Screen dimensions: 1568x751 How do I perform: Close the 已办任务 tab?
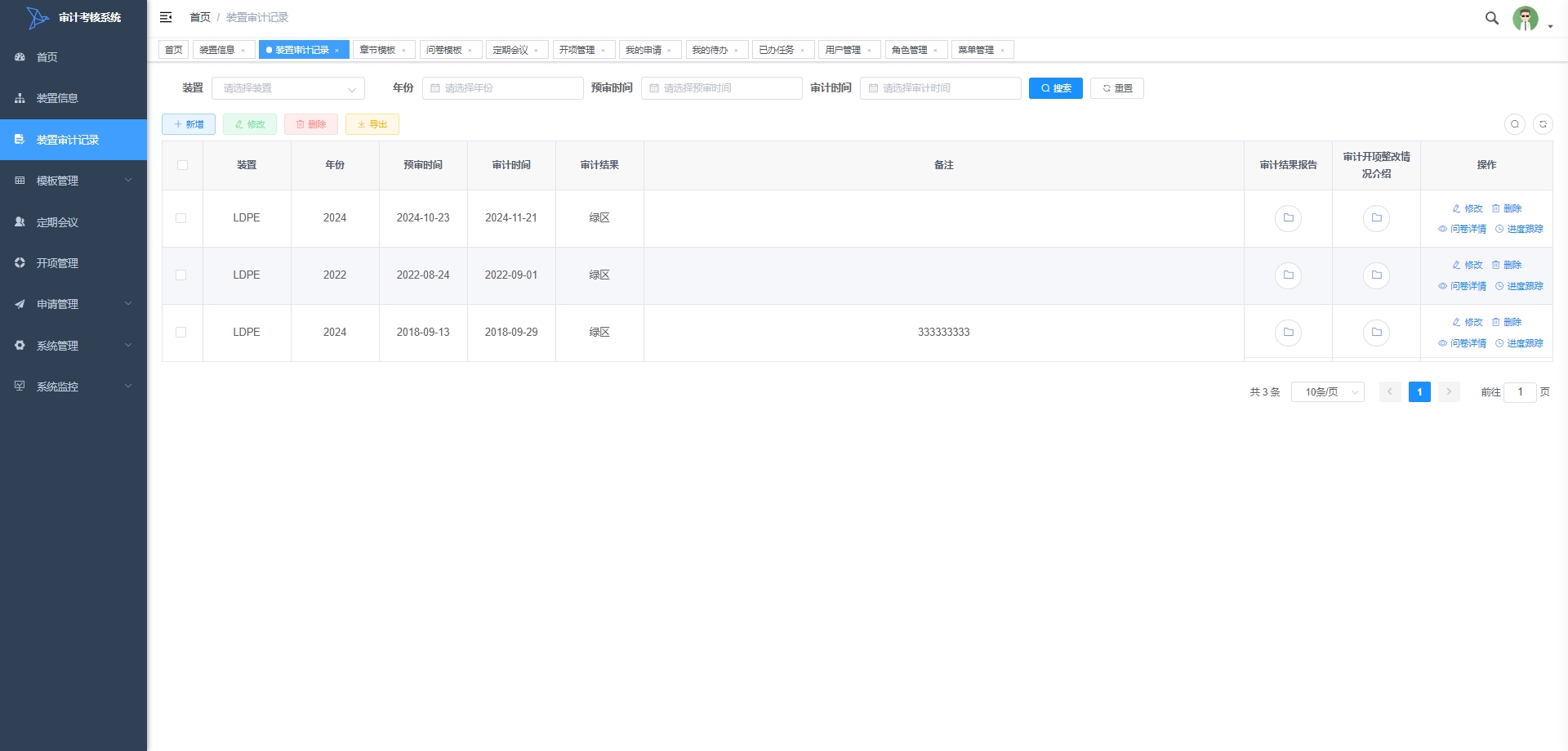pos(802,51)
